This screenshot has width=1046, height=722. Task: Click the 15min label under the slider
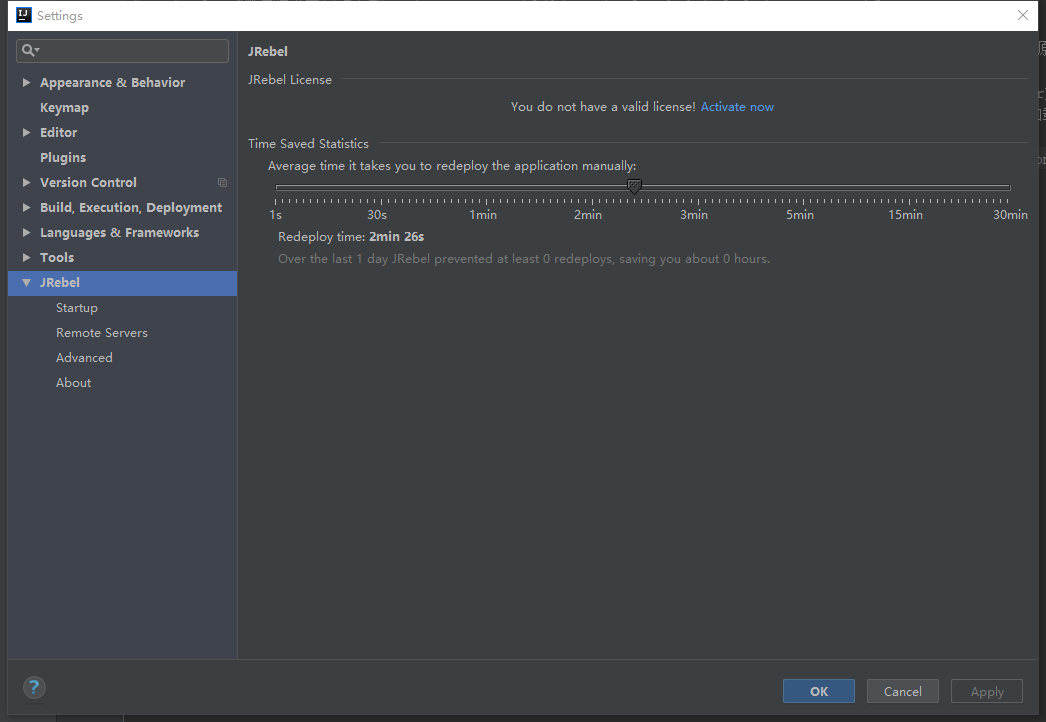905,215
